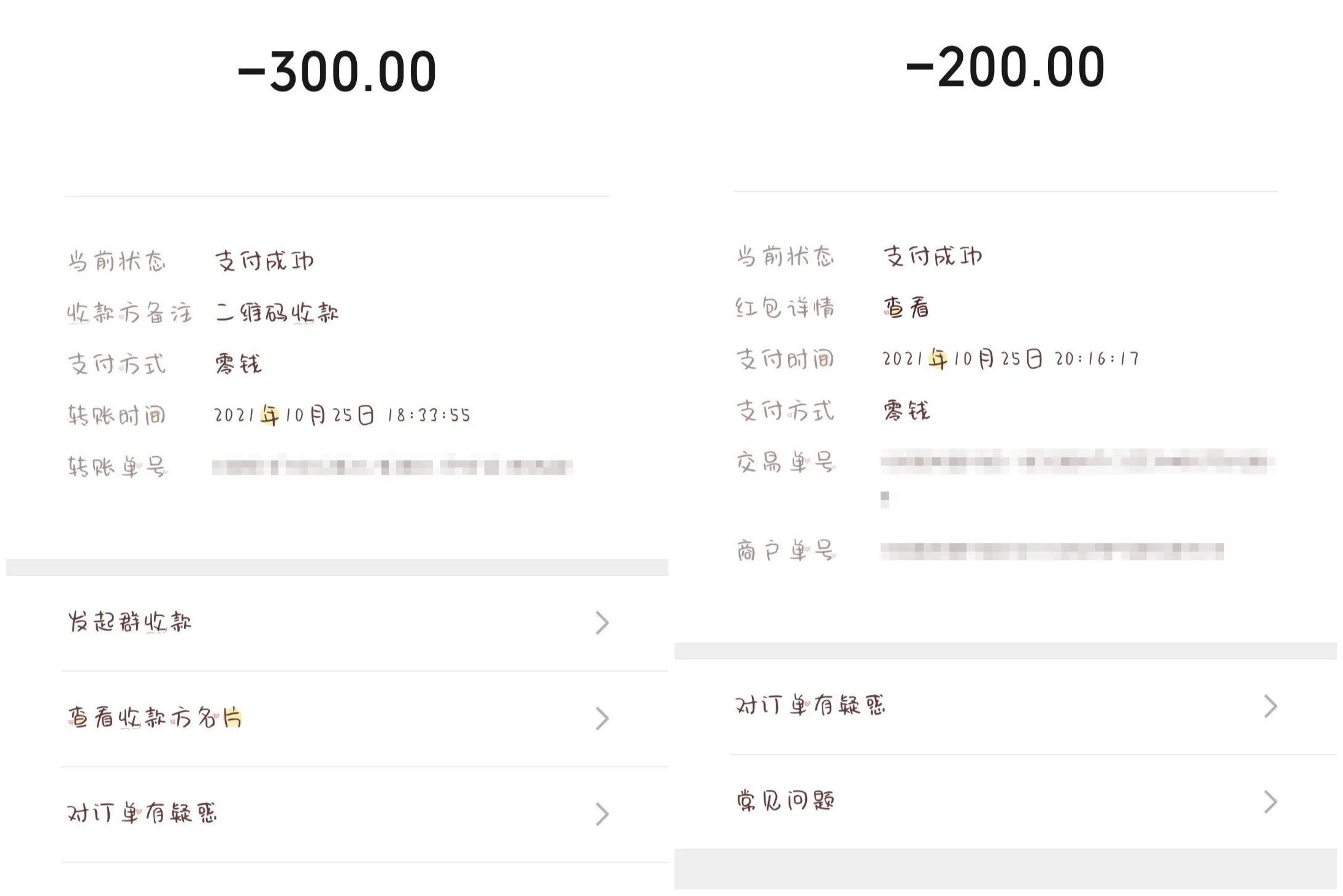Click the -300.00 amount heading
The width and height of the screenshot is (1343, 896).
click(337, 72)
